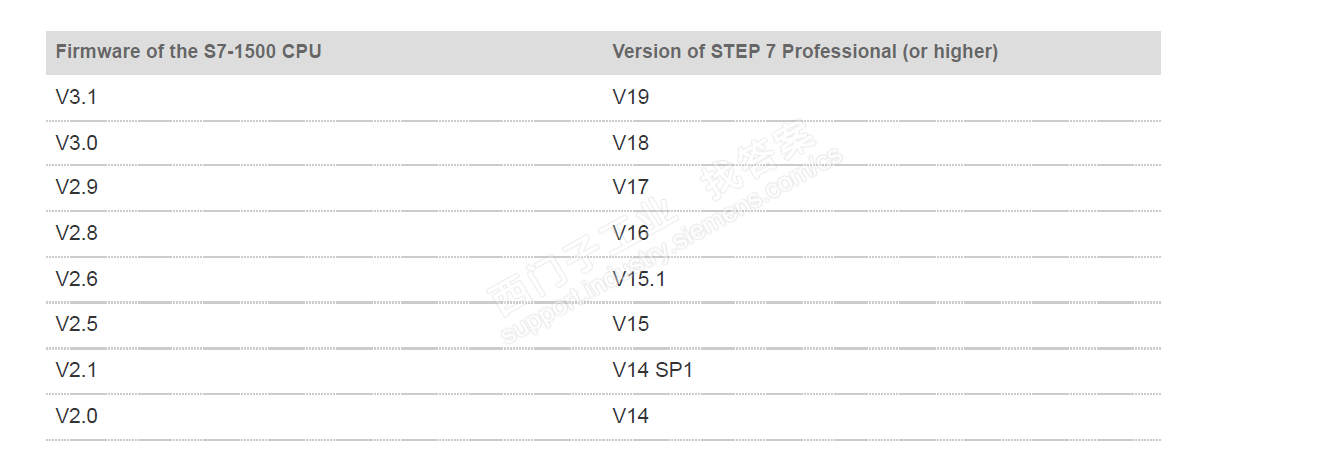The image size is (1323, 460).
Task: Select the V3.1 firmware cell
Action: click(x=76, y=97)
